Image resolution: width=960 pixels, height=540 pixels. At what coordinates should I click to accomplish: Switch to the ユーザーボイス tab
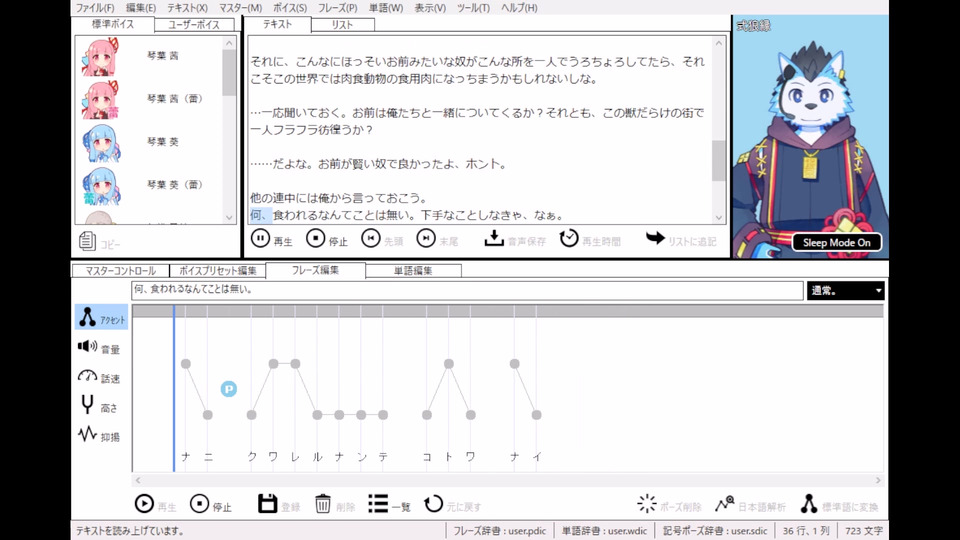click(193, 24)
